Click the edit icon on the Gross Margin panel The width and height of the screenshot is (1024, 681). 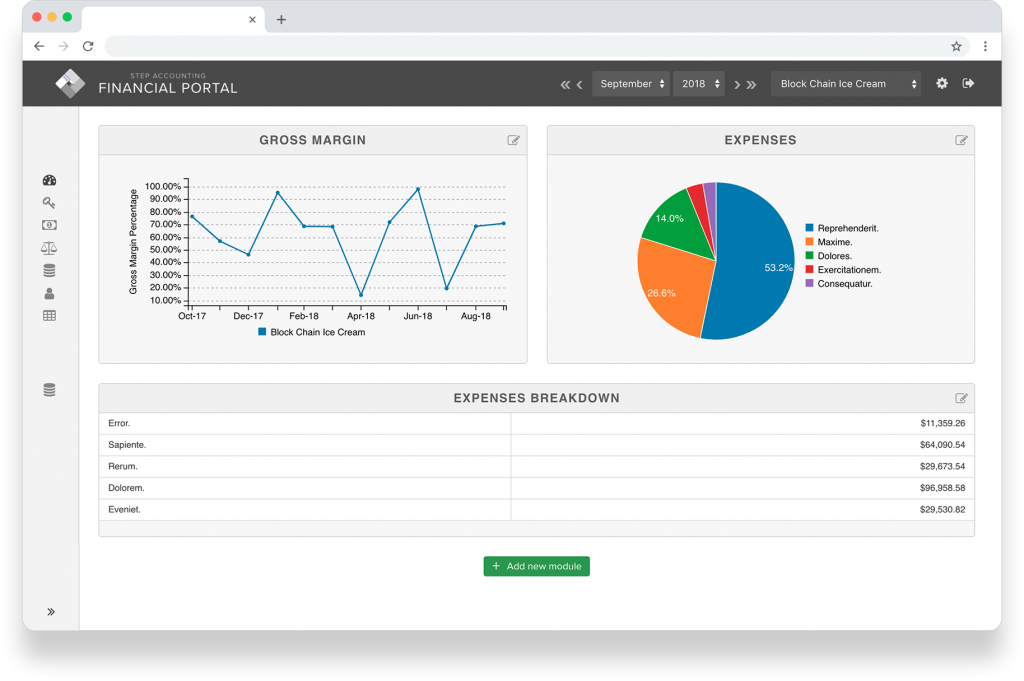coord(514,140)
